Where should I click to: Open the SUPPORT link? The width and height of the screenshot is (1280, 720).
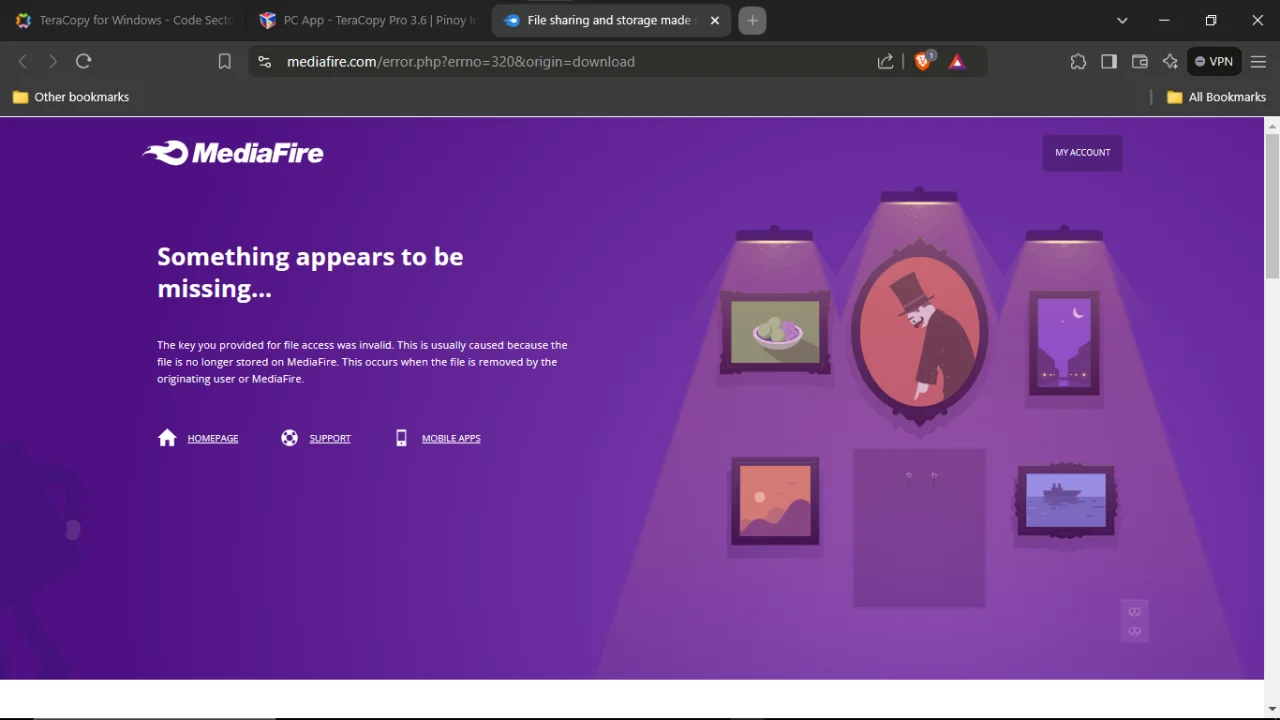pyautogui.click(x=330, y=438)
